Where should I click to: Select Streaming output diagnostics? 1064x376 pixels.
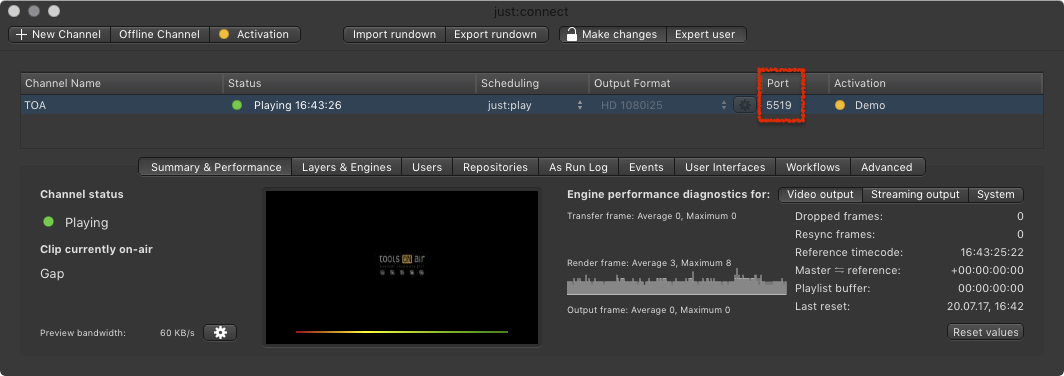[x=915, y=195]
